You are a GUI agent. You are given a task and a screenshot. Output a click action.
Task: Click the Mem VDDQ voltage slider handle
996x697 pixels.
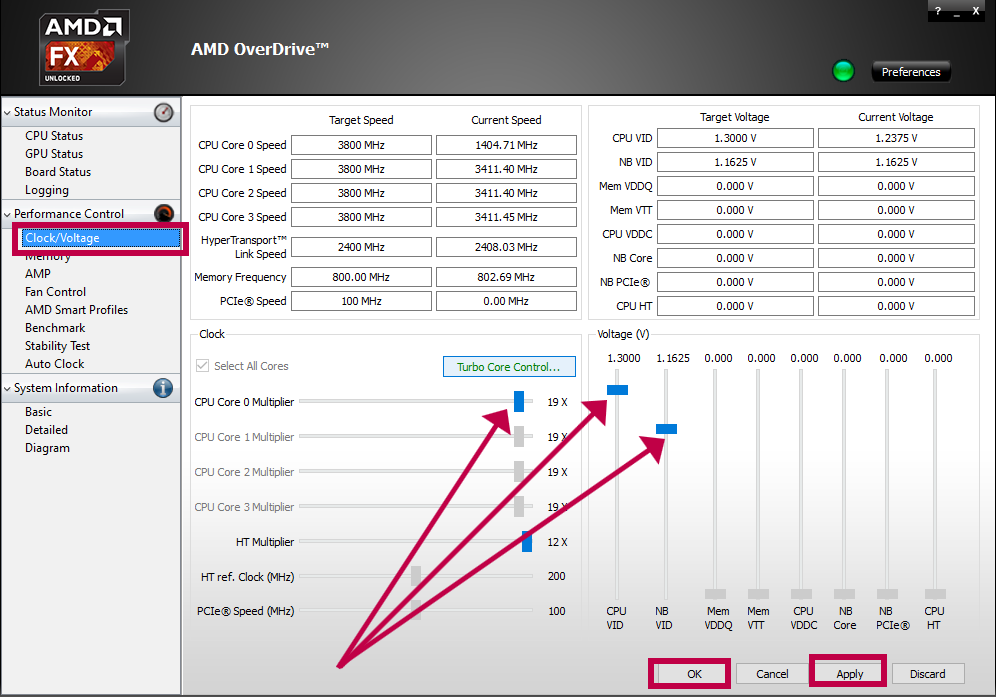coord(715,594)
